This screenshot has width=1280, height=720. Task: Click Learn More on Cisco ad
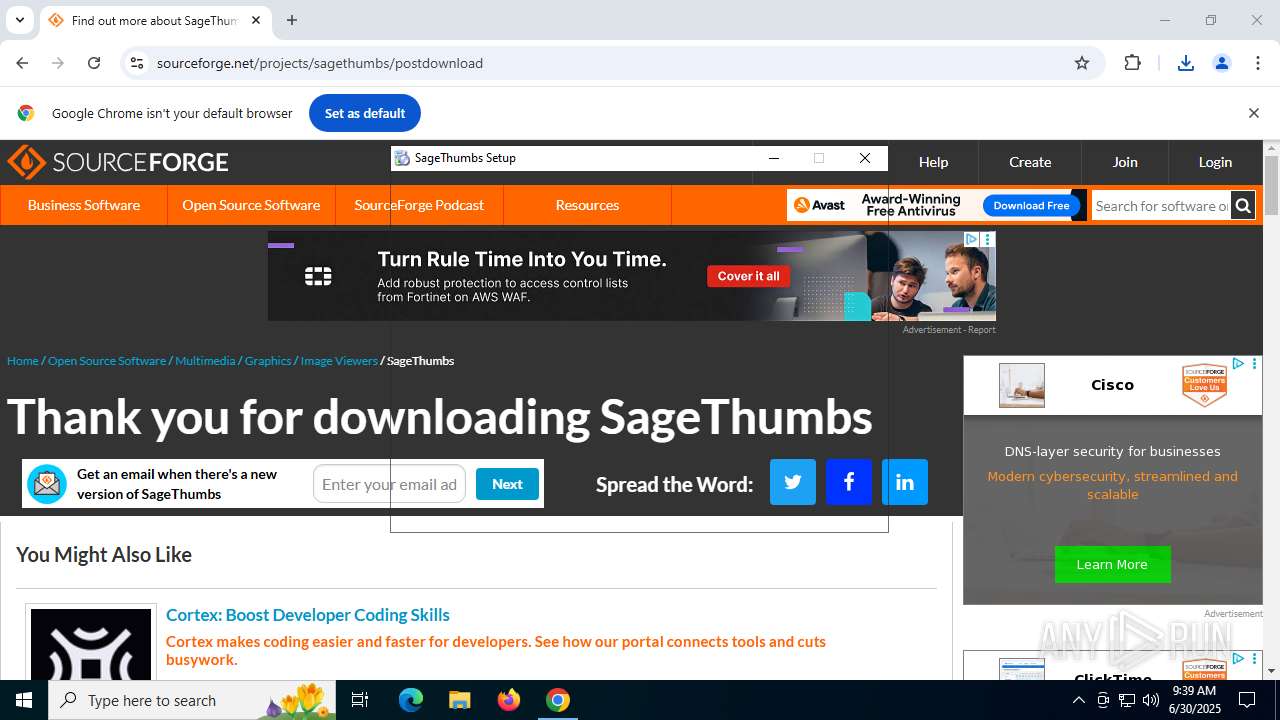[x=1112, y=565]
